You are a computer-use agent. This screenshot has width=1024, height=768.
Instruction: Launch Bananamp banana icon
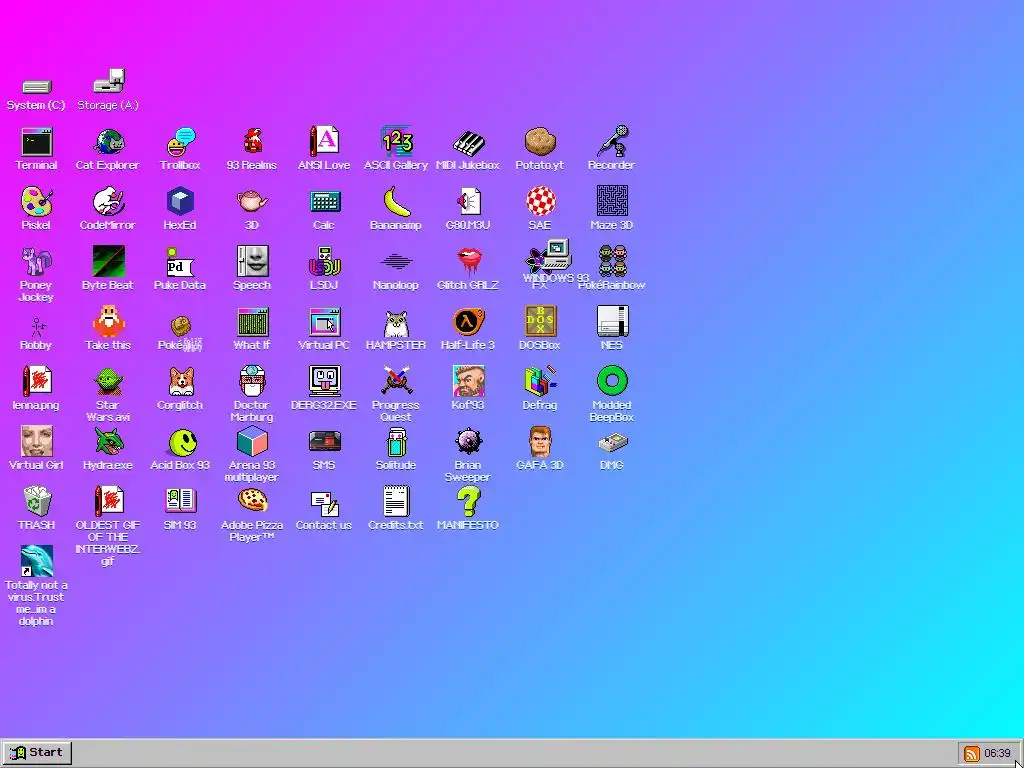pos(396,202)
